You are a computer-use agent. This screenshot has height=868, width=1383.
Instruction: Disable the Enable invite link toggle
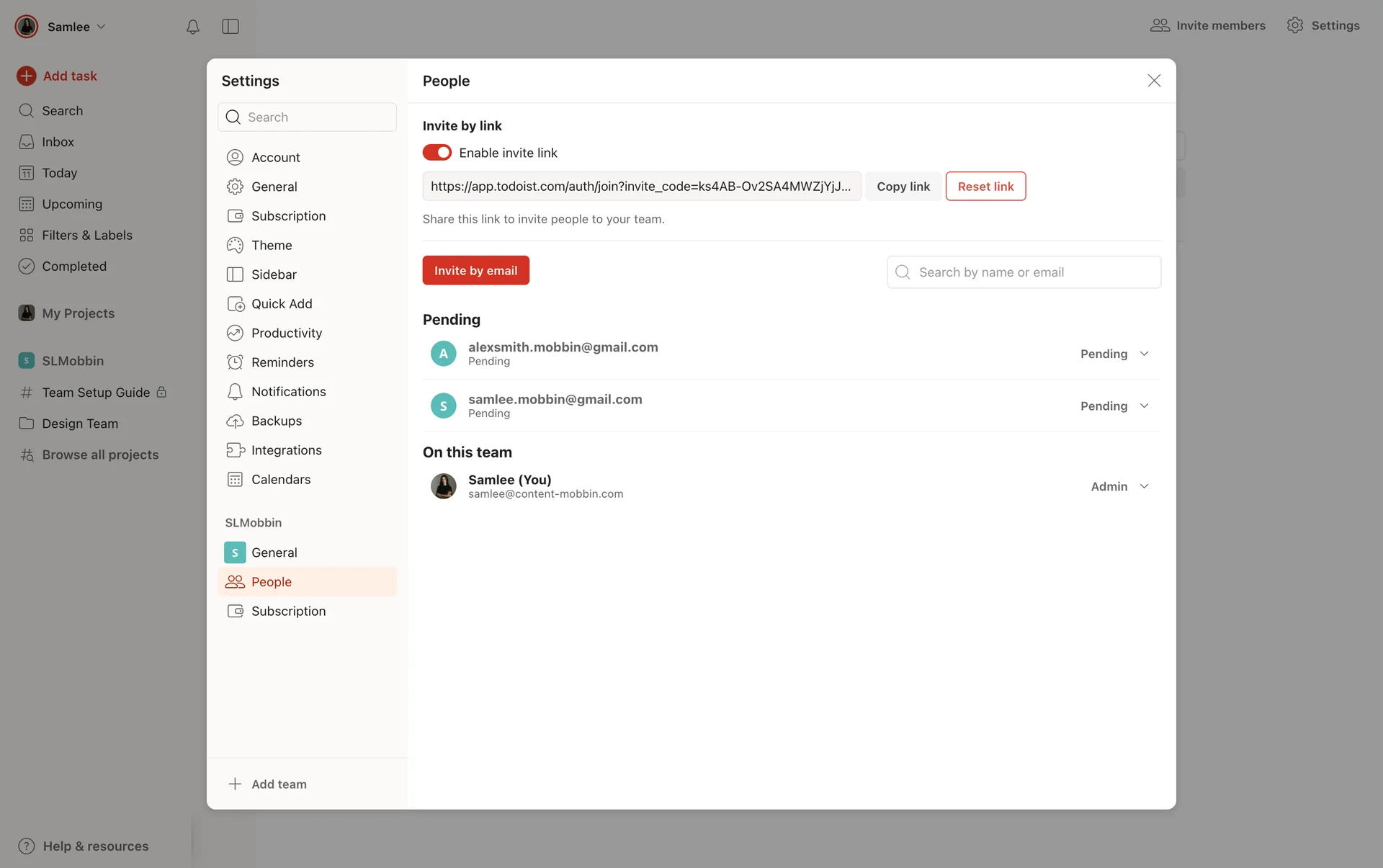[437, 153]
